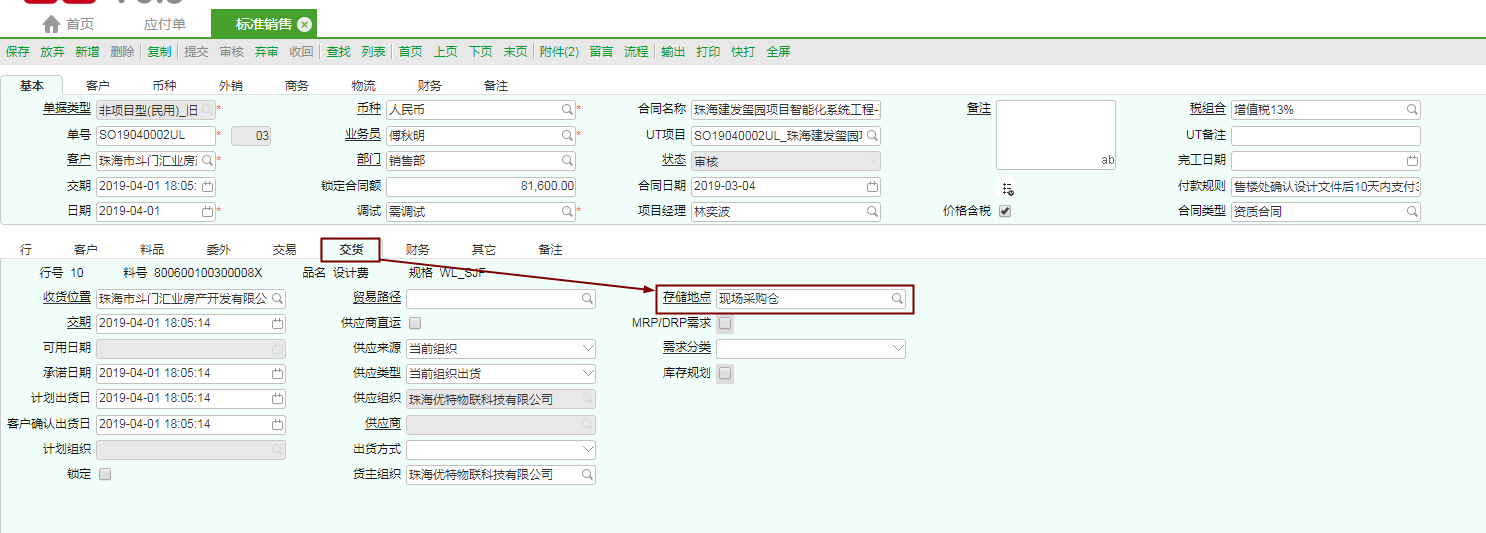Image resolution: width=1486 pixels, height=533 pixels.
Task: Toggle the 锁定 checkbox
Action: coord(105,474)
